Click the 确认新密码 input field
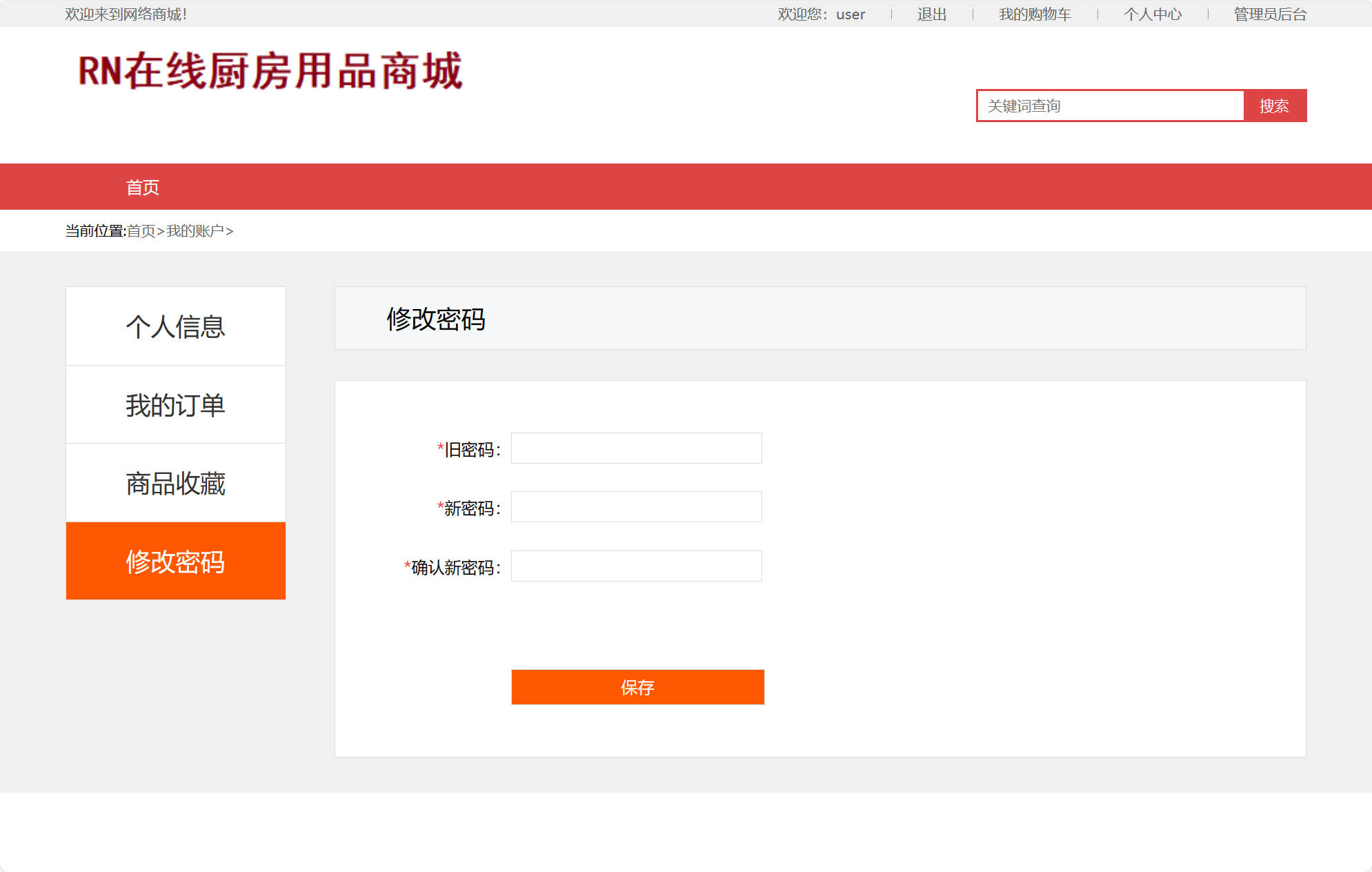The height and width of the screenshot is (872, 1372). [635, 566]
